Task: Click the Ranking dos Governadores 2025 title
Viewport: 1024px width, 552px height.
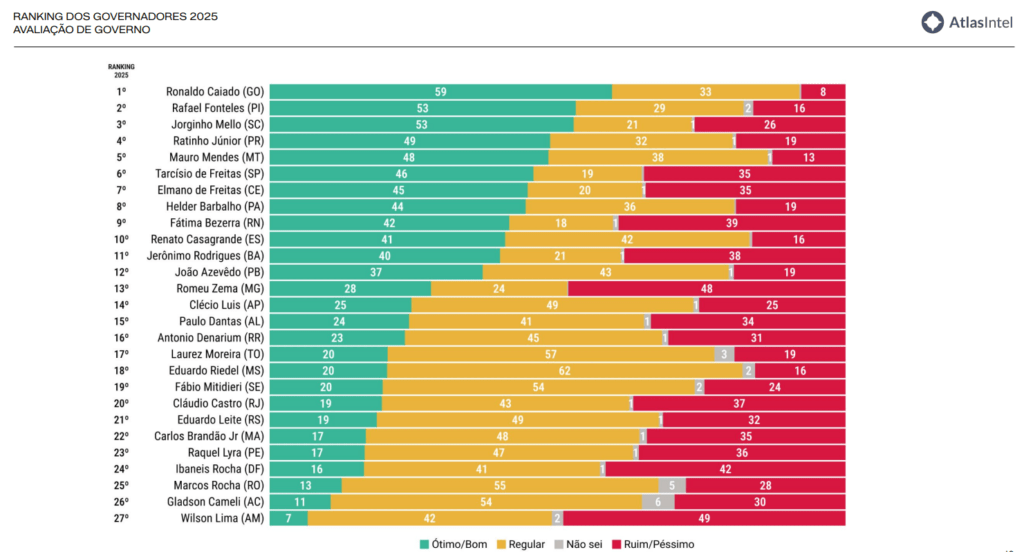Action: (115, 17)
